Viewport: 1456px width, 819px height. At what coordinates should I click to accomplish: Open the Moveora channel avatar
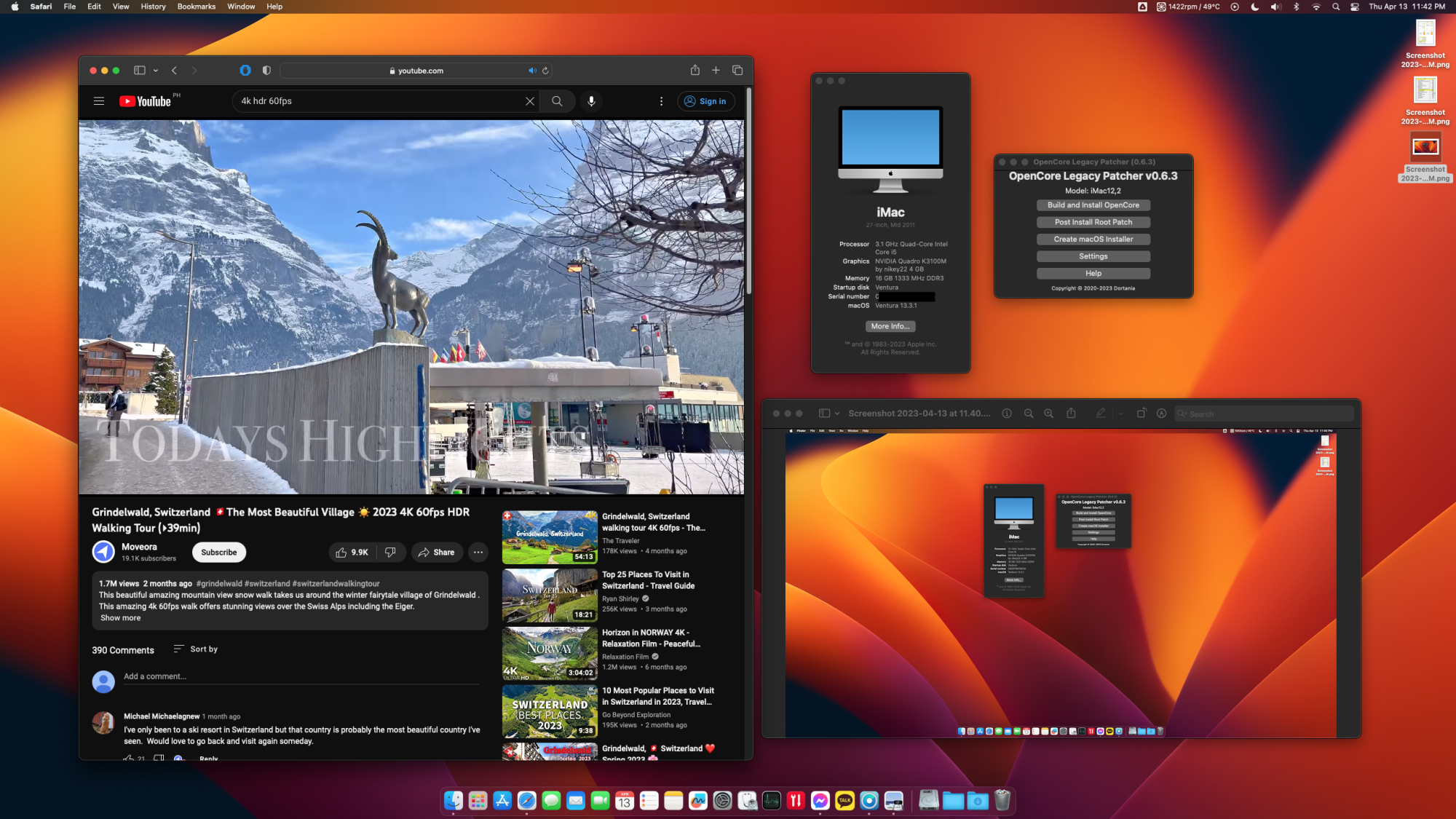(x=103, y=552)
